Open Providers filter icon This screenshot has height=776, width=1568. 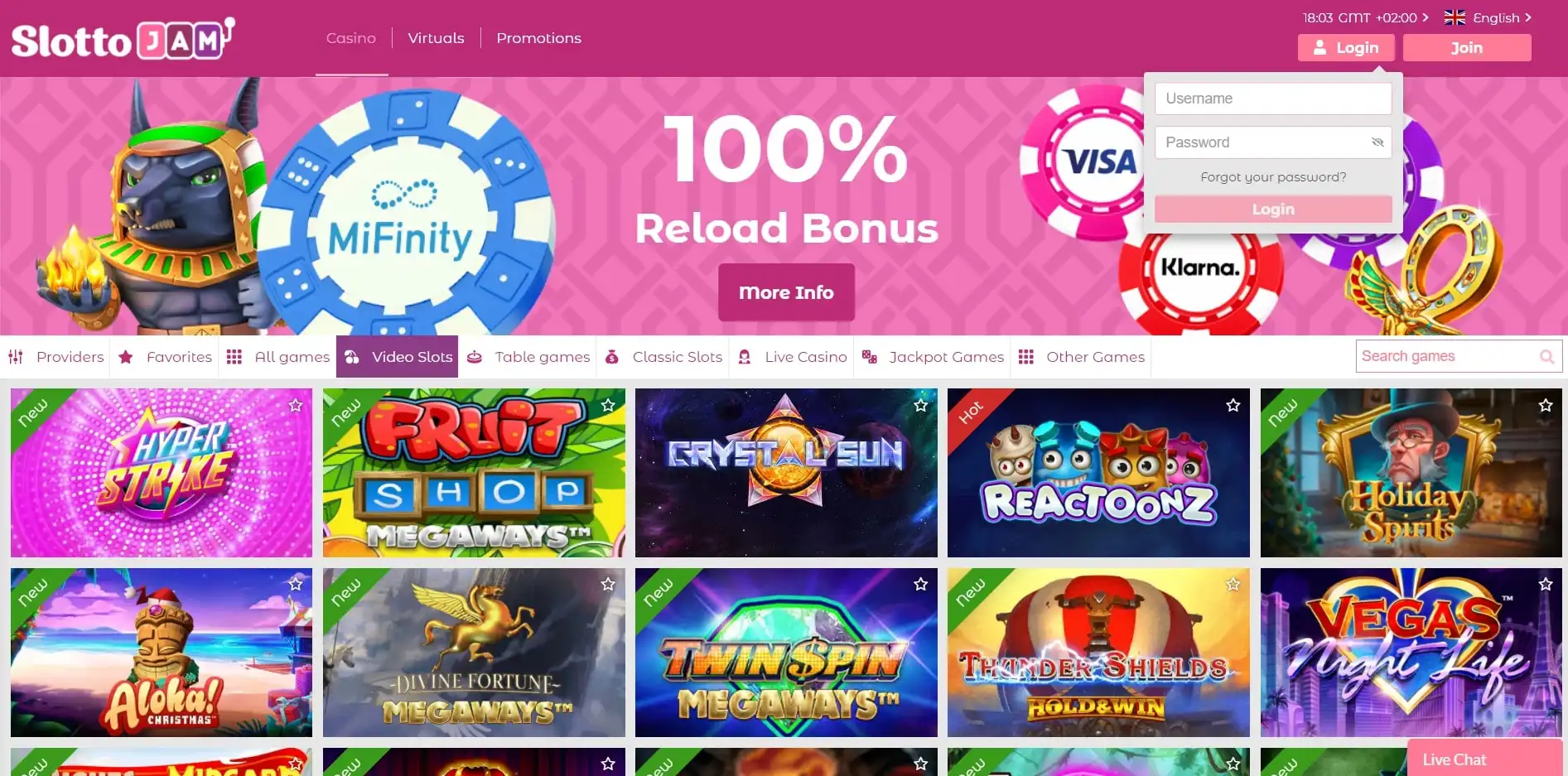click(15, 357)
